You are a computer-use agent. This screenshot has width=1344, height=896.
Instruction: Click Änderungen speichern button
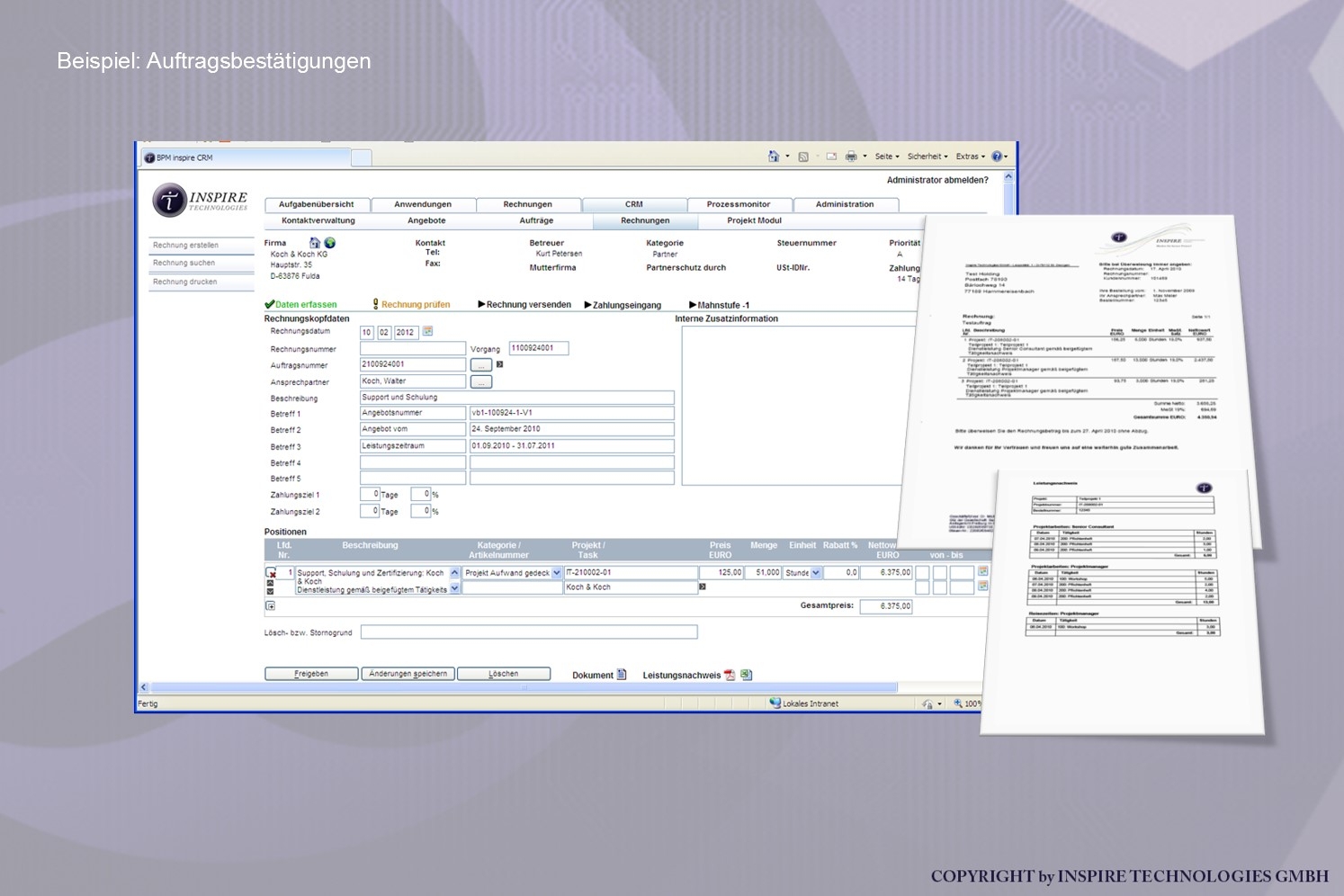(408, 674)
